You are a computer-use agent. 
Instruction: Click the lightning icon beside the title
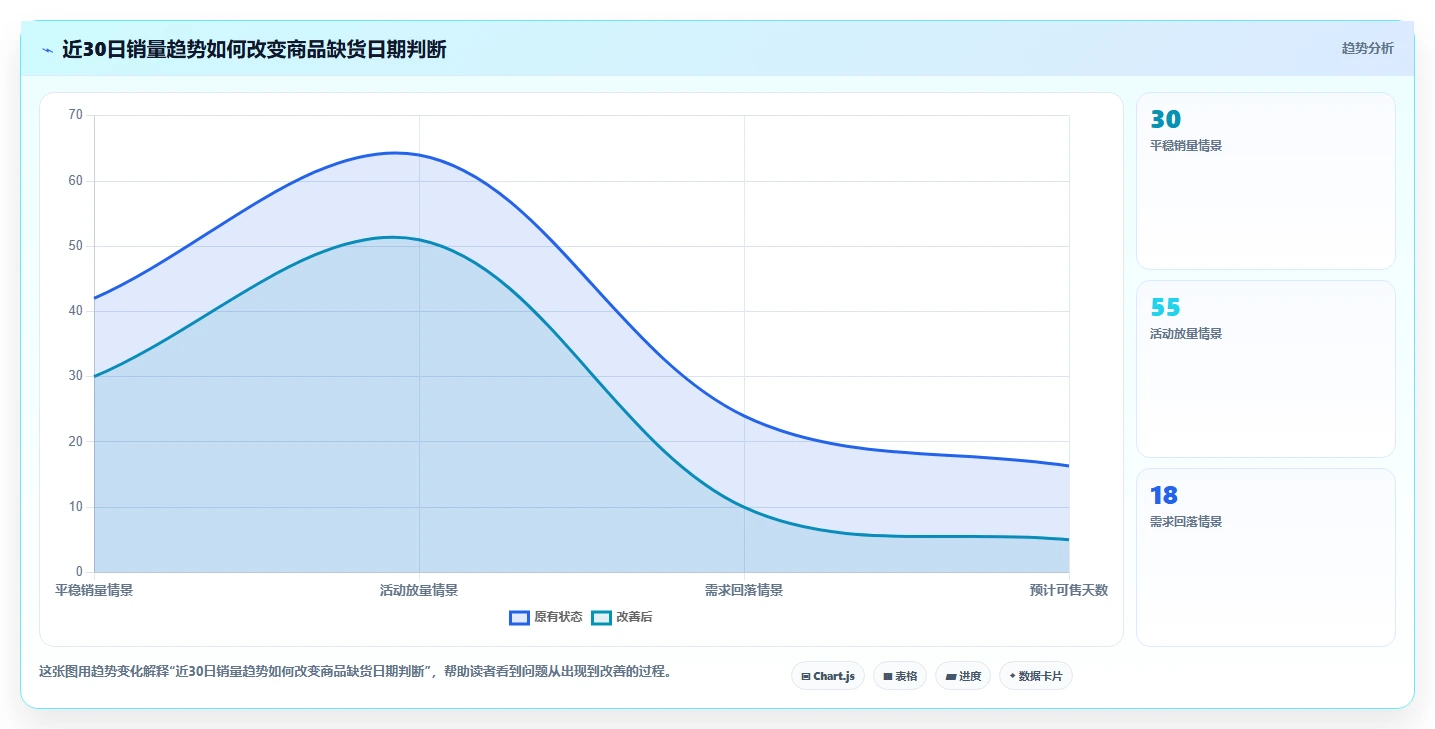tap(48, 49)
